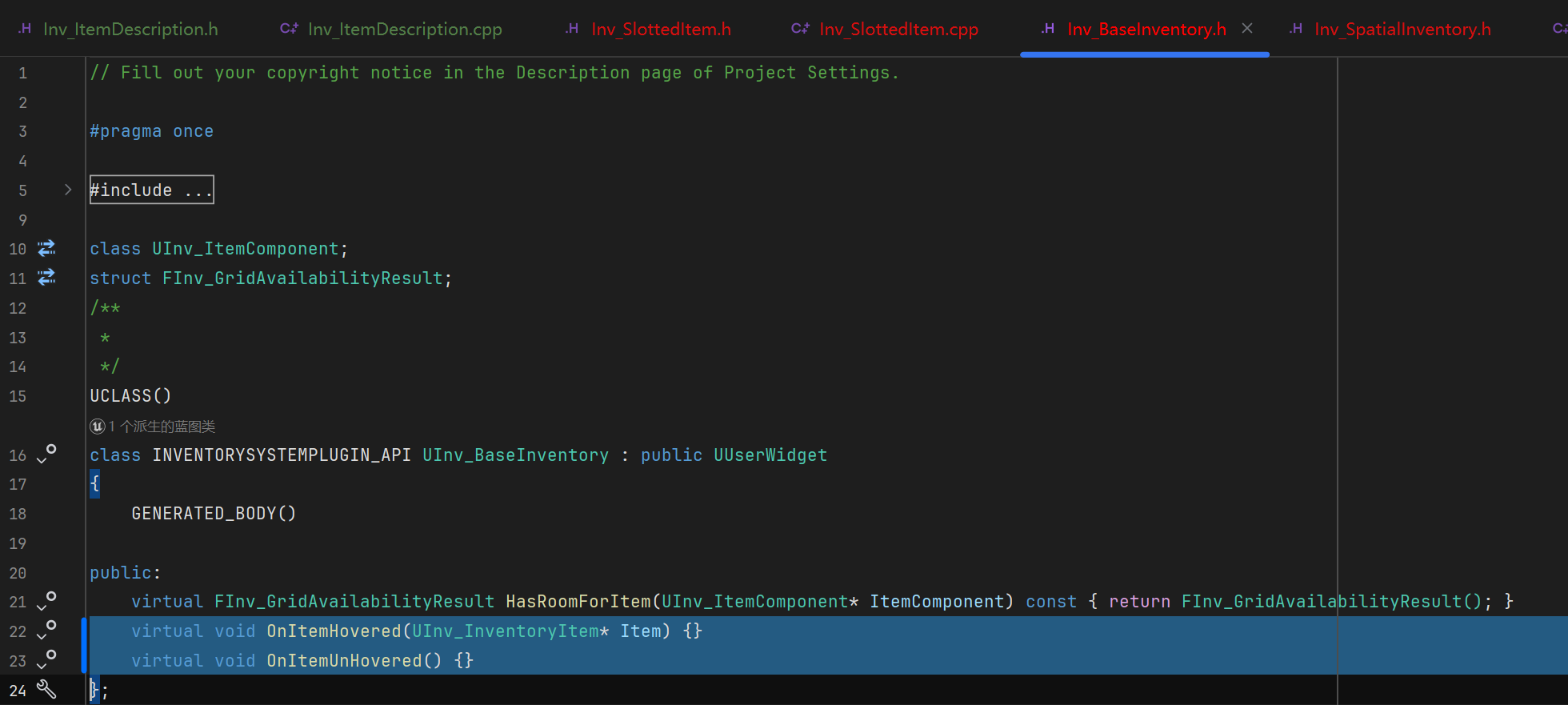This screenshot has height=705, width=1568.
Task: Click the Unreal icon in blueprint hint
Action: [x=98, y=427]
